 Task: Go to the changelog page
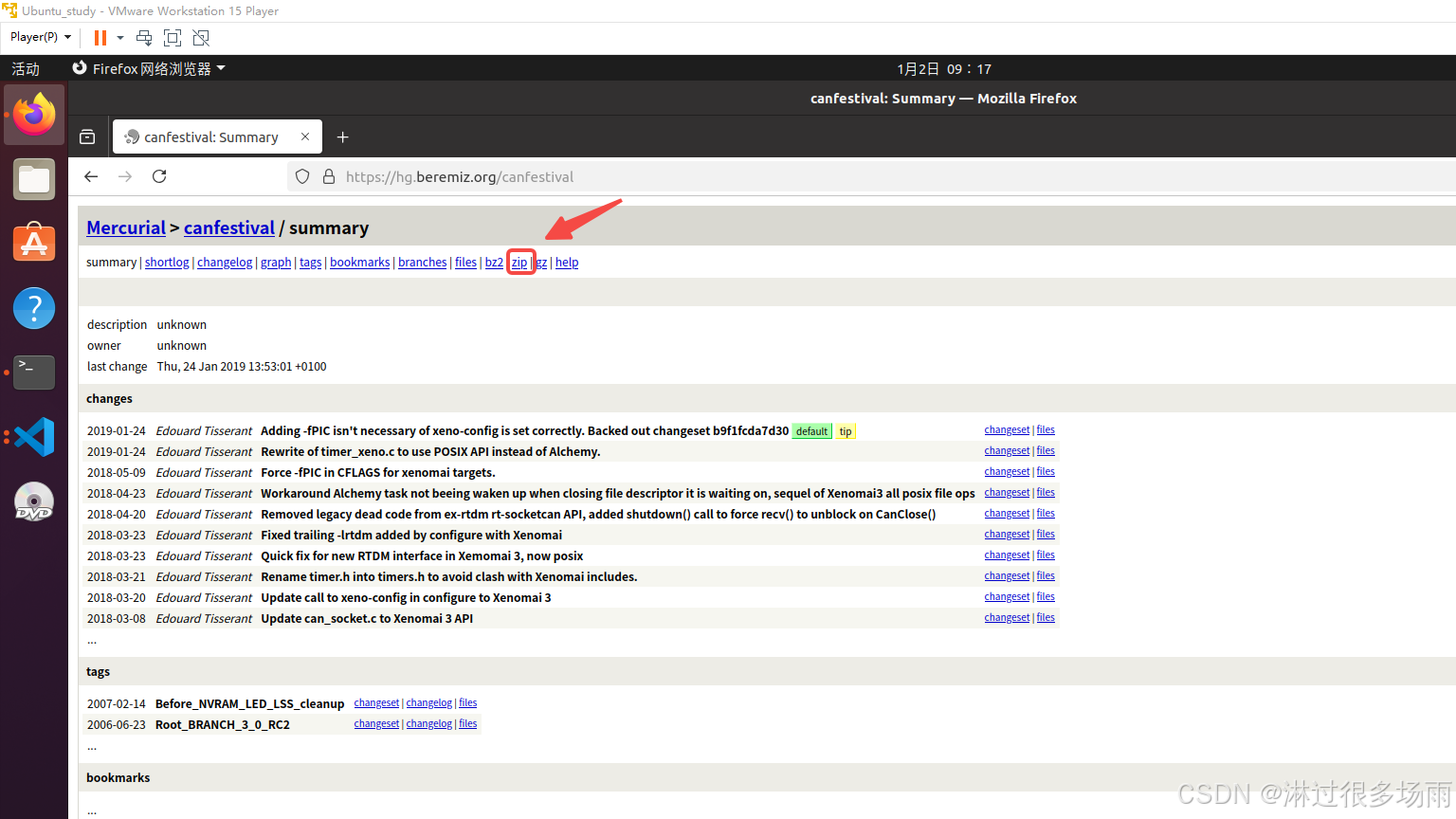225,263
